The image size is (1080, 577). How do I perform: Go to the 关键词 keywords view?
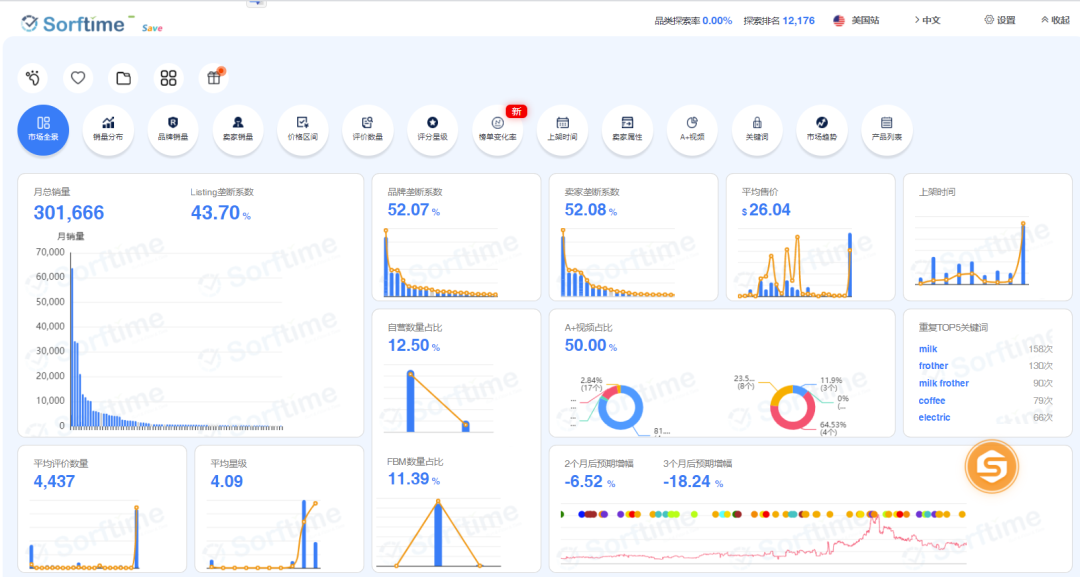tap(757, 129)
